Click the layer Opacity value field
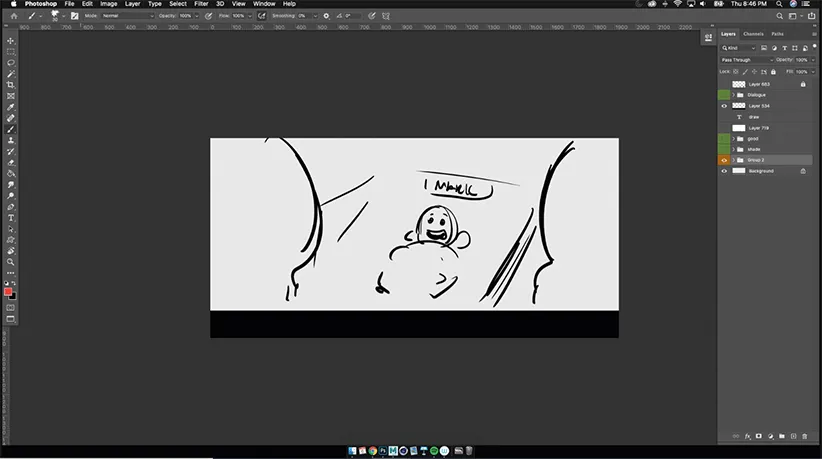This screenshot has width=822, height=459. tap(803, 60)
